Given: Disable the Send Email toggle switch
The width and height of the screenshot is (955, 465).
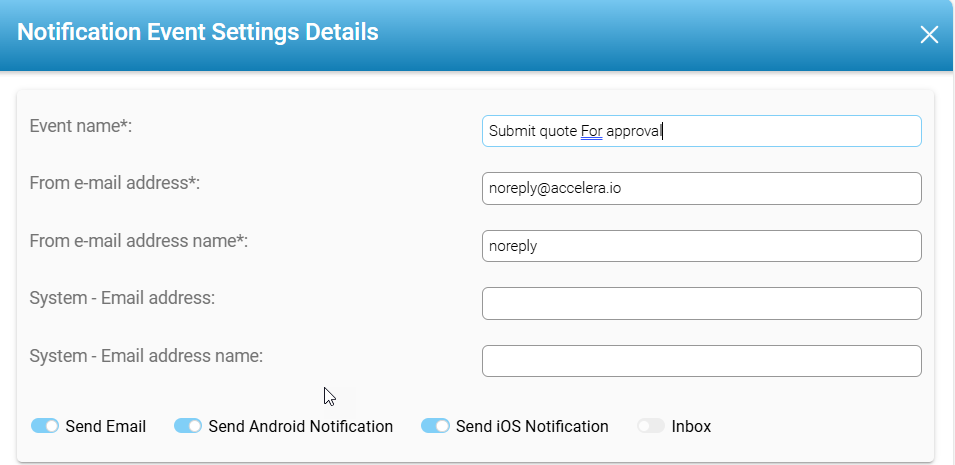Looking at the screenshot, I should pyautogui.click(x=45, y=426).
